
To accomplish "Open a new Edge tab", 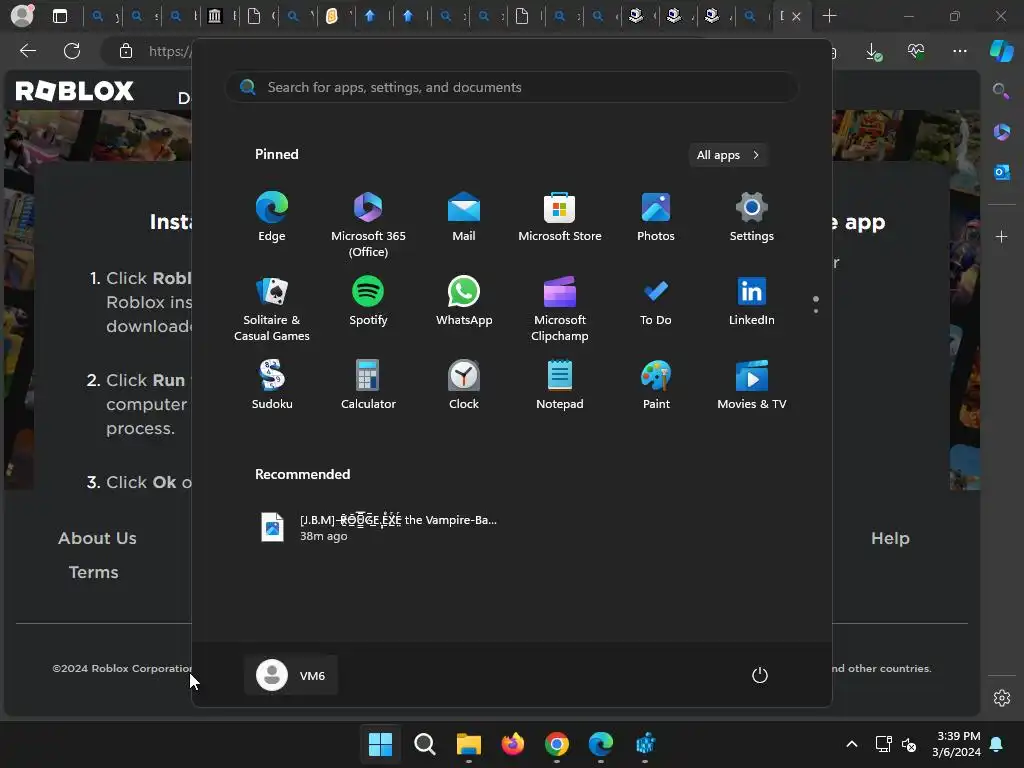I will click(x=829, y=16).
